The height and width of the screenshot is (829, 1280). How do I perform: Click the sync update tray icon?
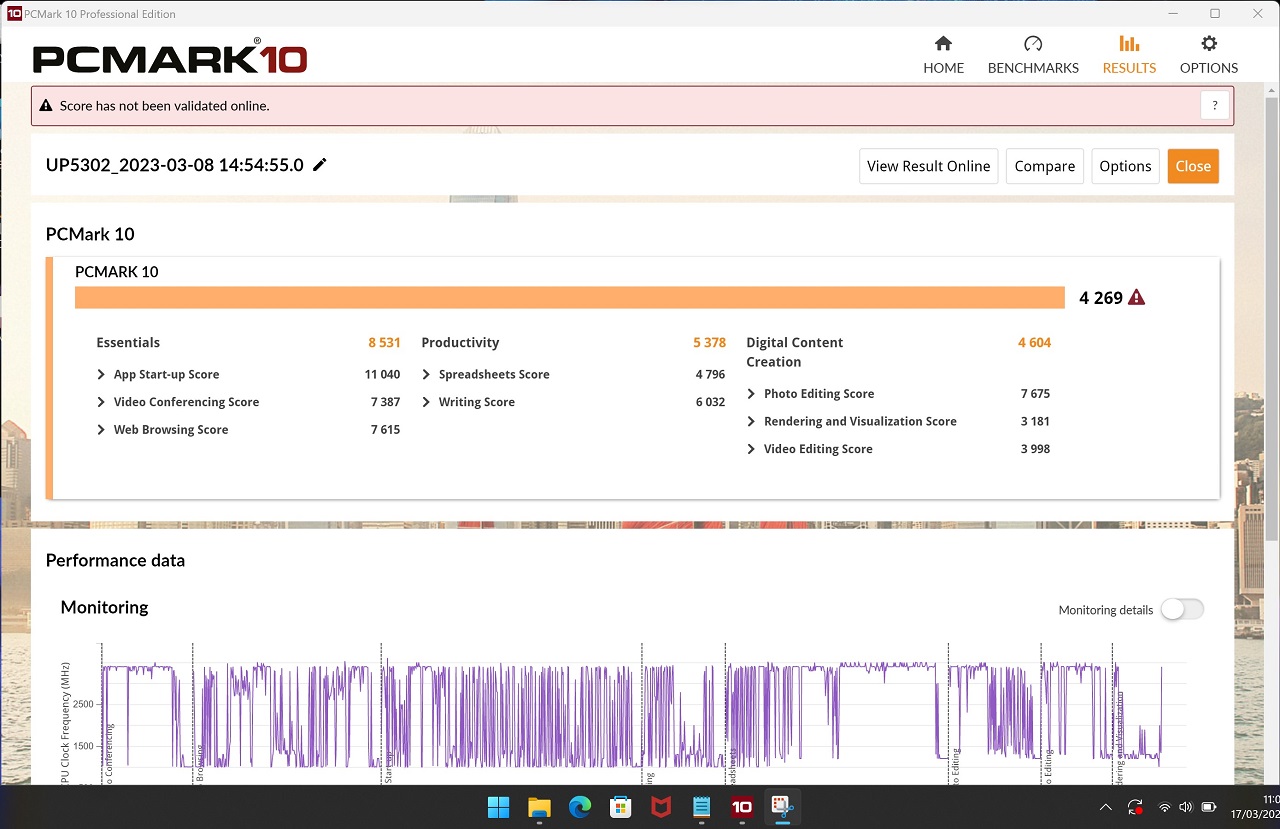coord(1135,807)
